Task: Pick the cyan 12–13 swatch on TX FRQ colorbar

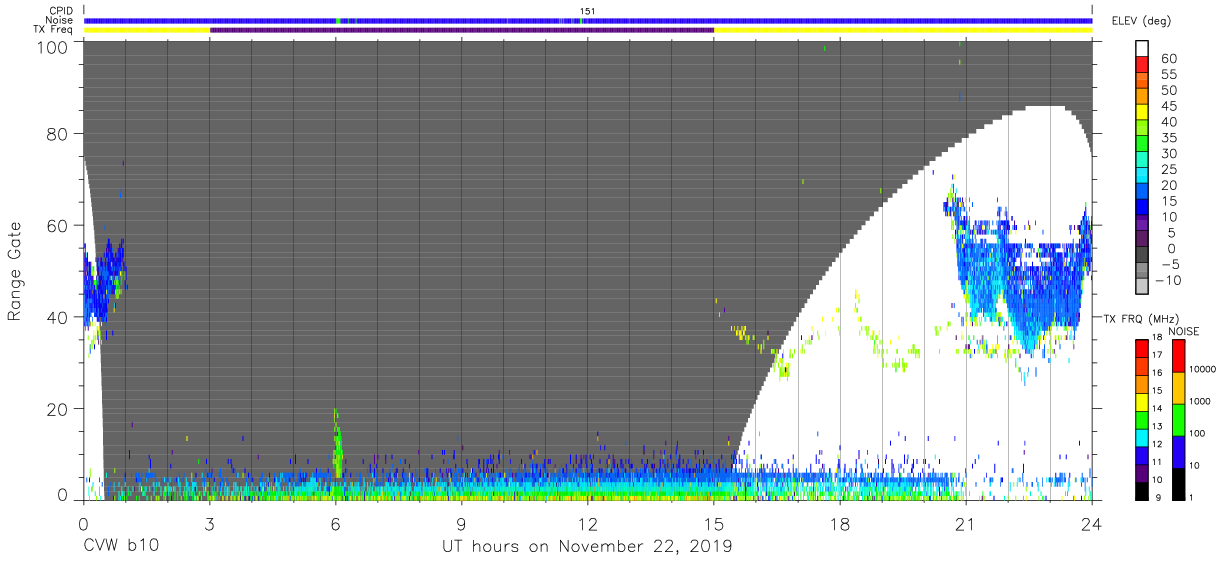Action: (1141, 436)
